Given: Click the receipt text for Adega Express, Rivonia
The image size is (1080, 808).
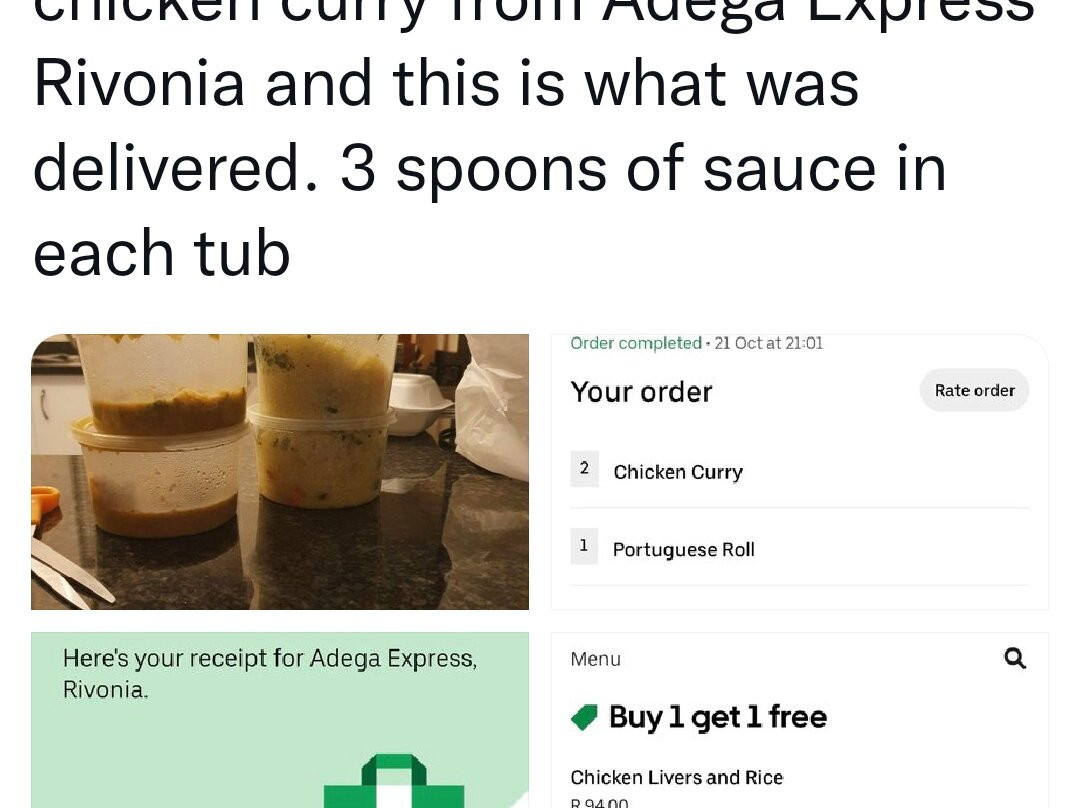Looking at the screenshot, I should pos(270,673).
